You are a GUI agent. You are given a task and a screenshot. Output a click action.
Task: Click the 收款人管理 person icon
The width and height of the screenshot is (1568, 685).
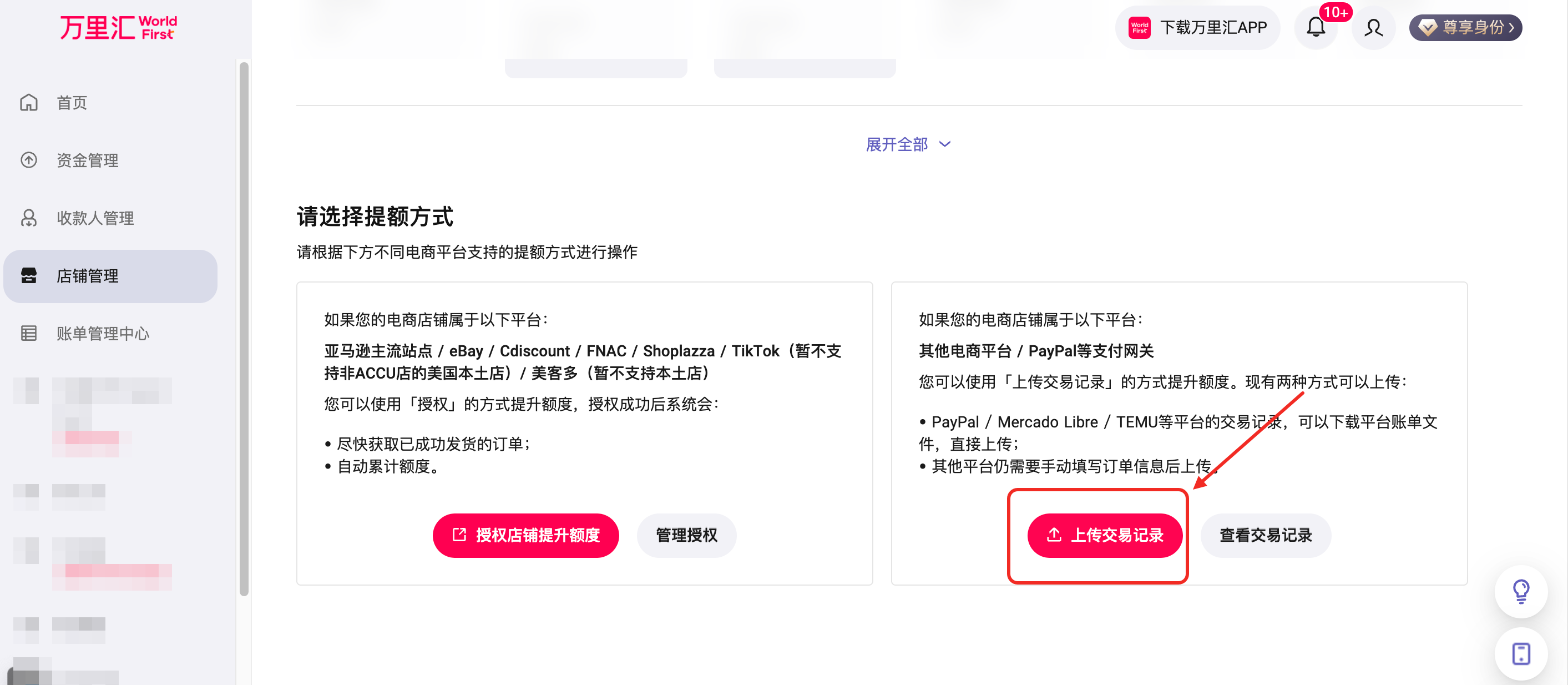click(x=29, y=218)
